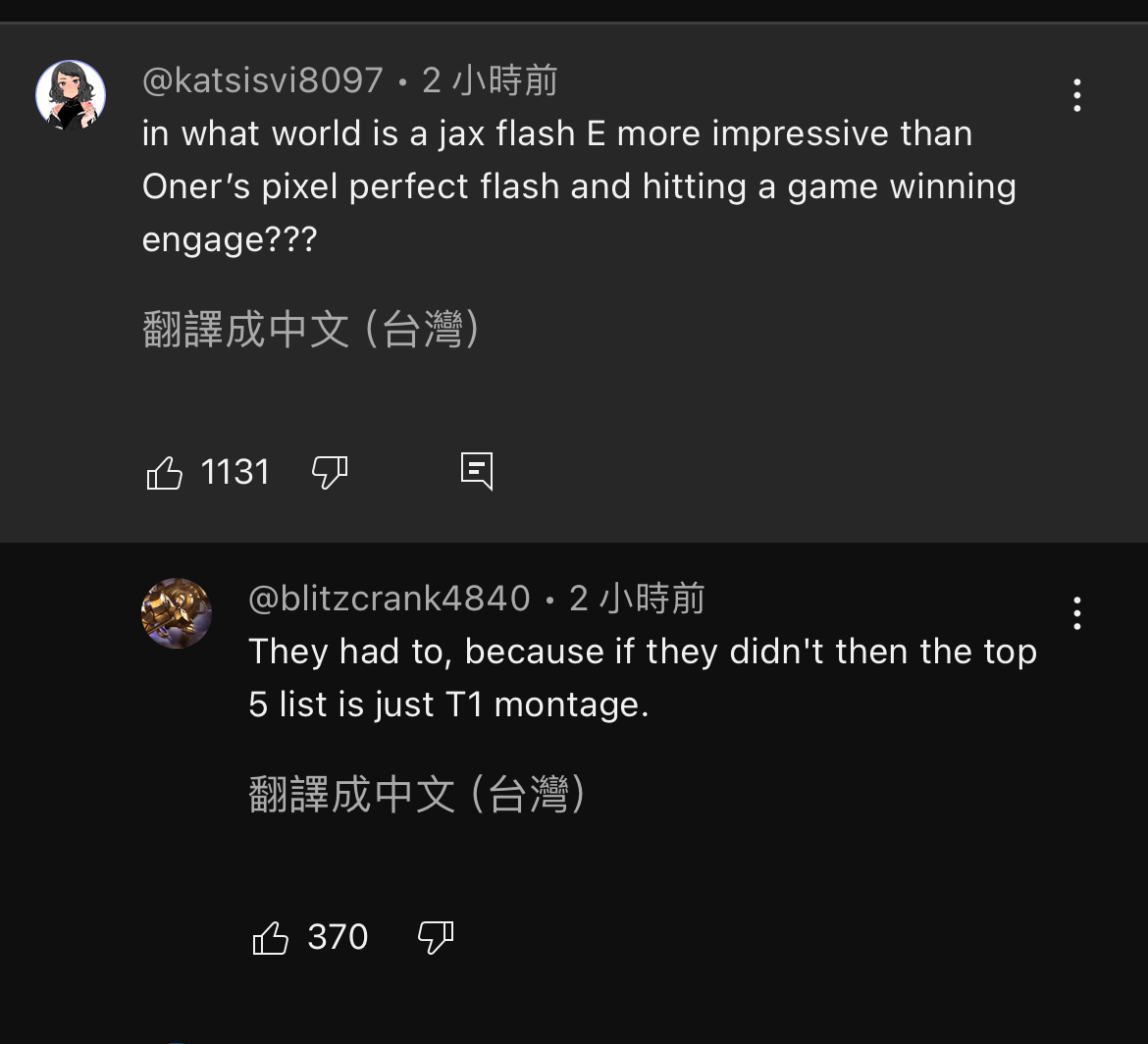Tap the 1131 like count
Image resolution: width=1148 pixels, height=1044 pixels.
click(x=235, y=473)
